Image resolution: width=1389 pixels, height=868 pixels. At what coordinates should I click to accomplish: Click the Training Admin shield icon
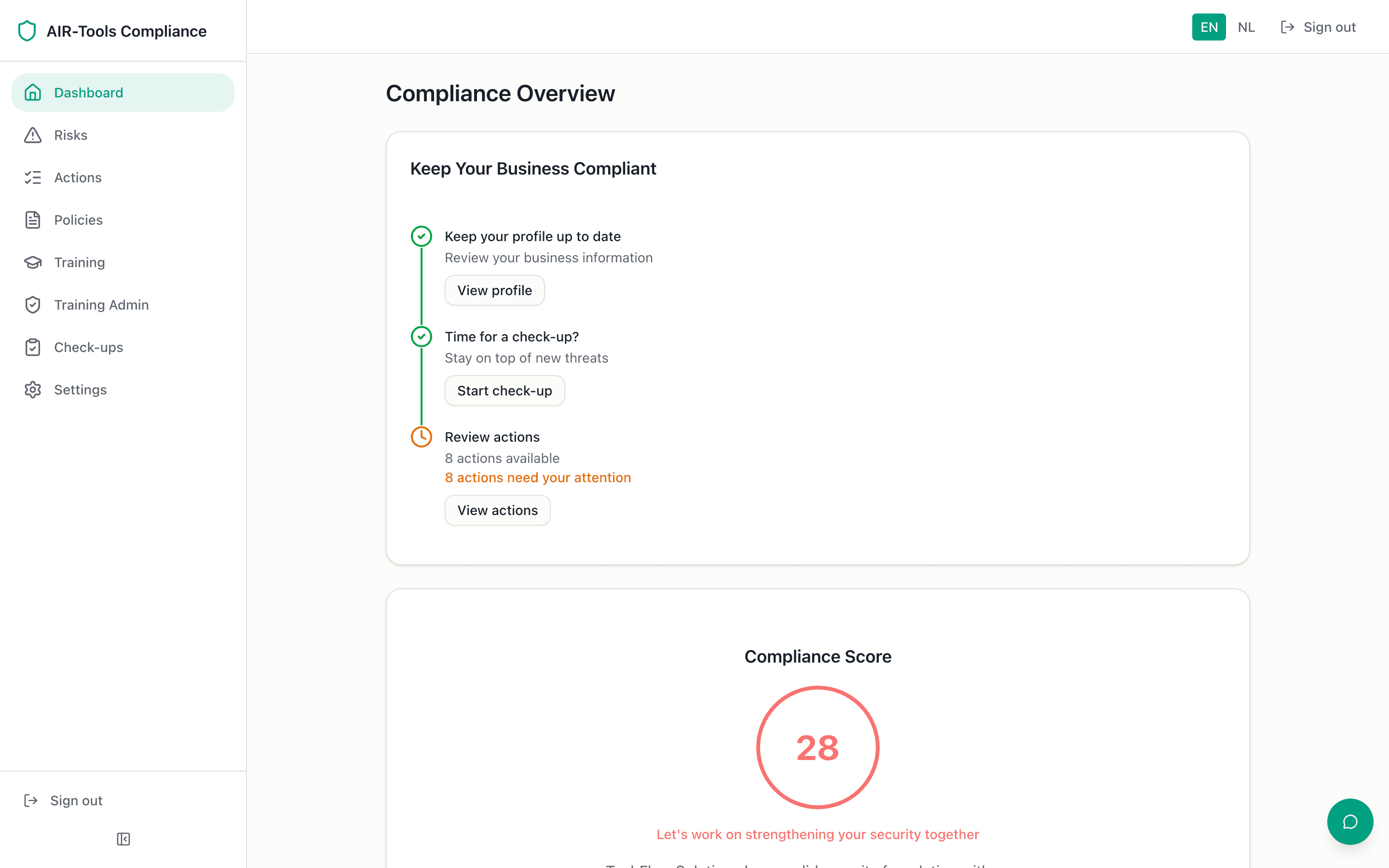click(x=33, y=304)
